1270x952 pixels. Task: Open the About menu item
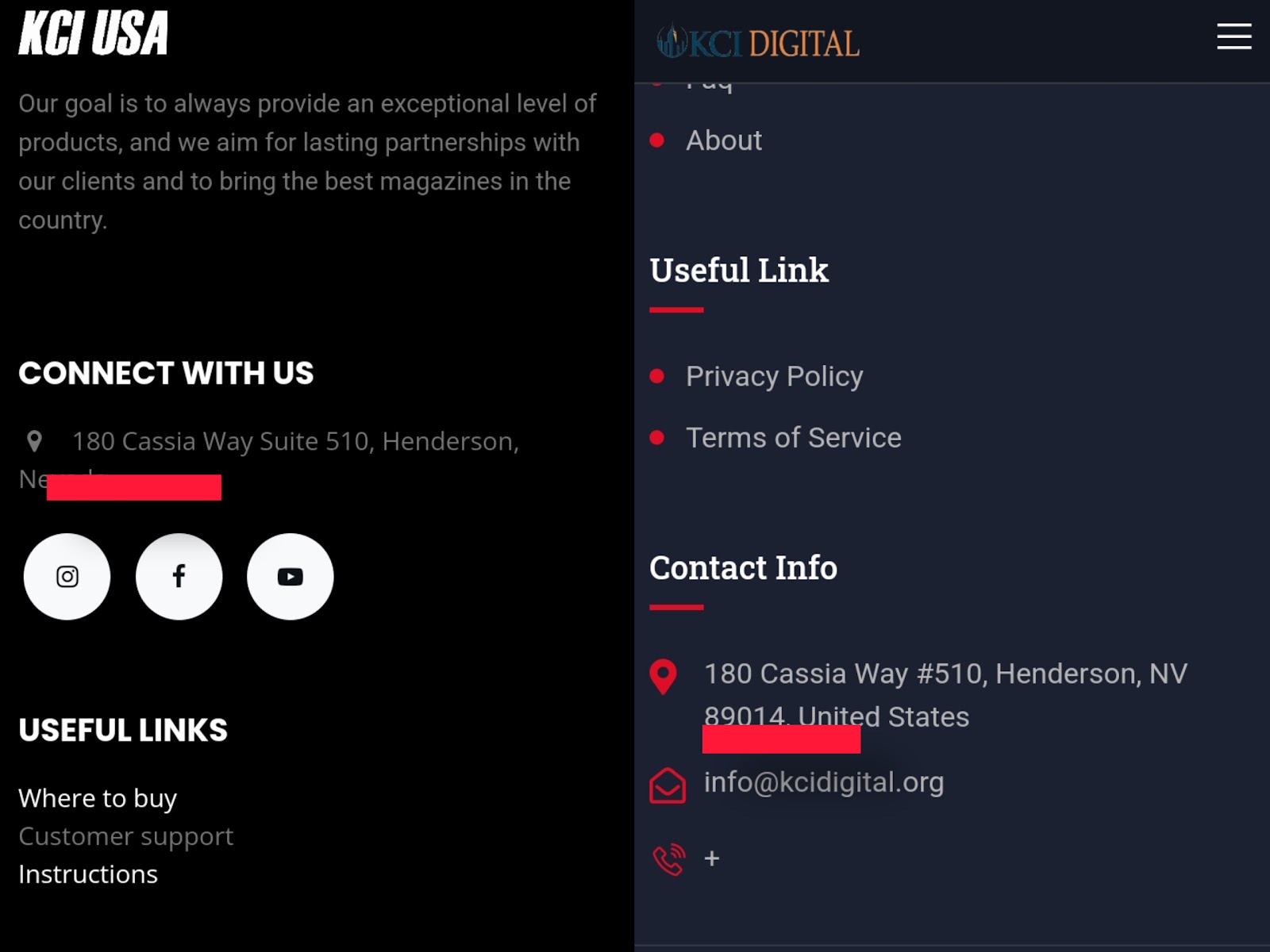(723, 140)
